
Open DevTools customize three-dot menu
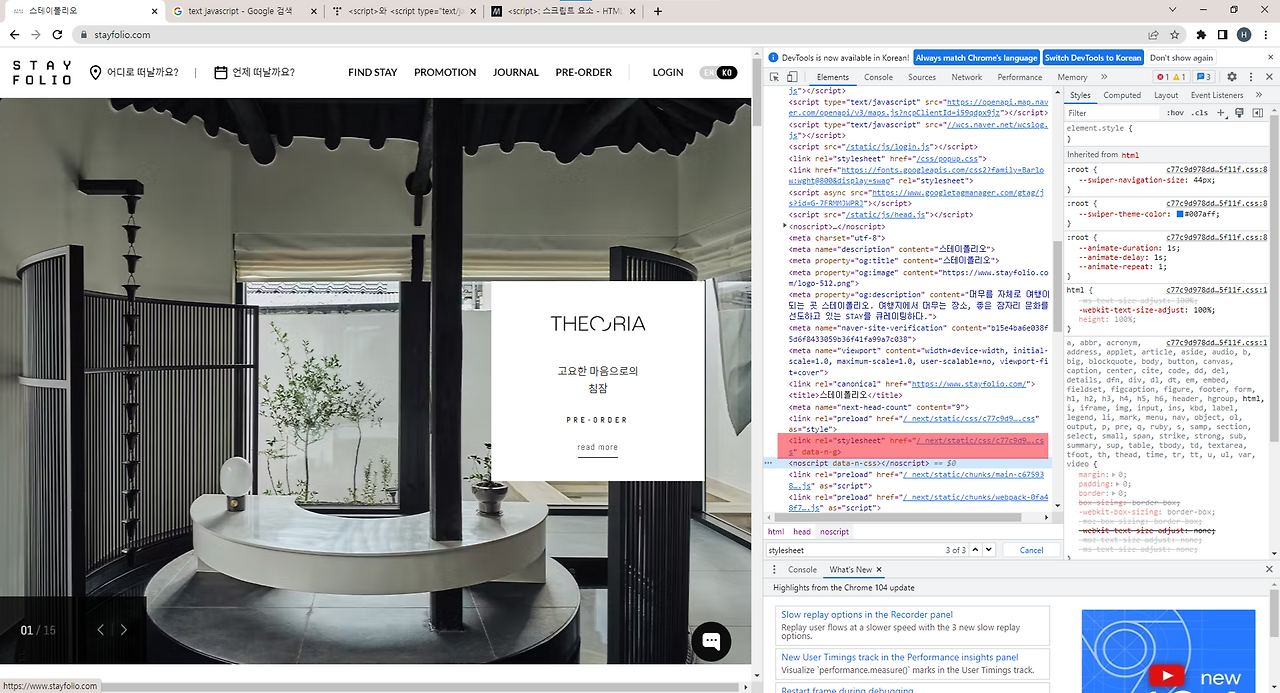[x=1250, y=77]
